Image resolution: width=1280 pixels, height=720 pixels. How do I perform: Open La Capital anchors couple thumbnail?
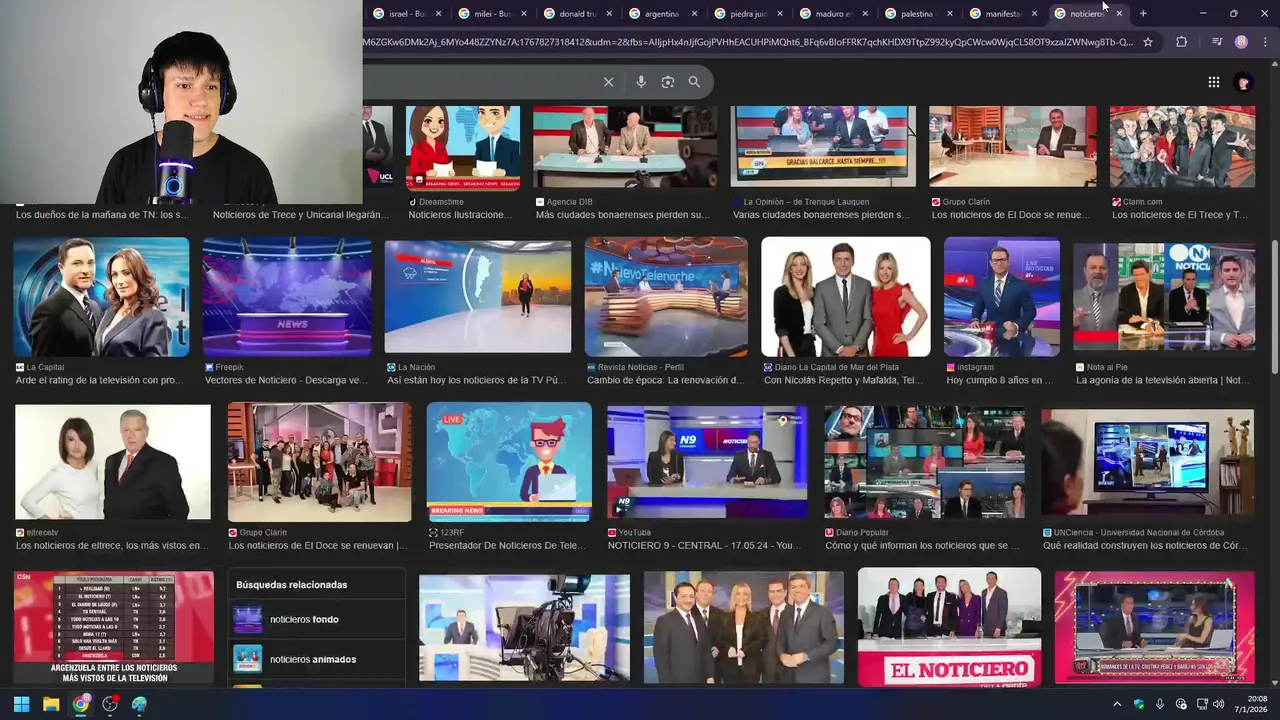pyautogui.click(x=101, y=297)
